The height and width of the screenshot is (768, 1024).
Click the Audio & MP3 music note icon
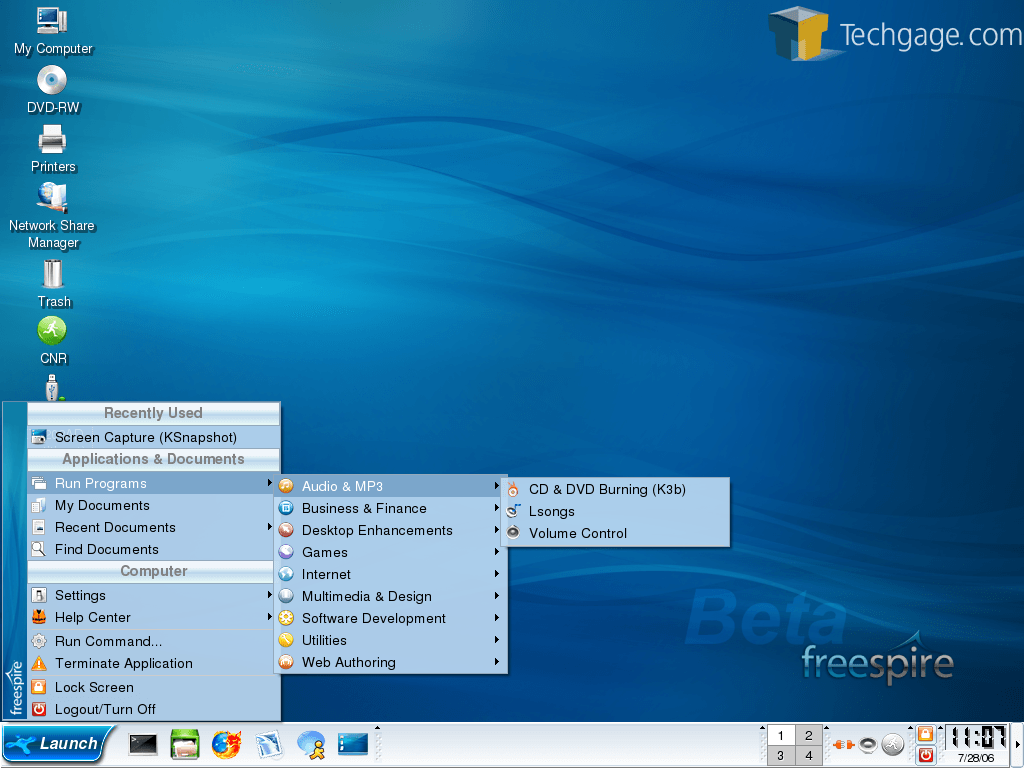286,486
